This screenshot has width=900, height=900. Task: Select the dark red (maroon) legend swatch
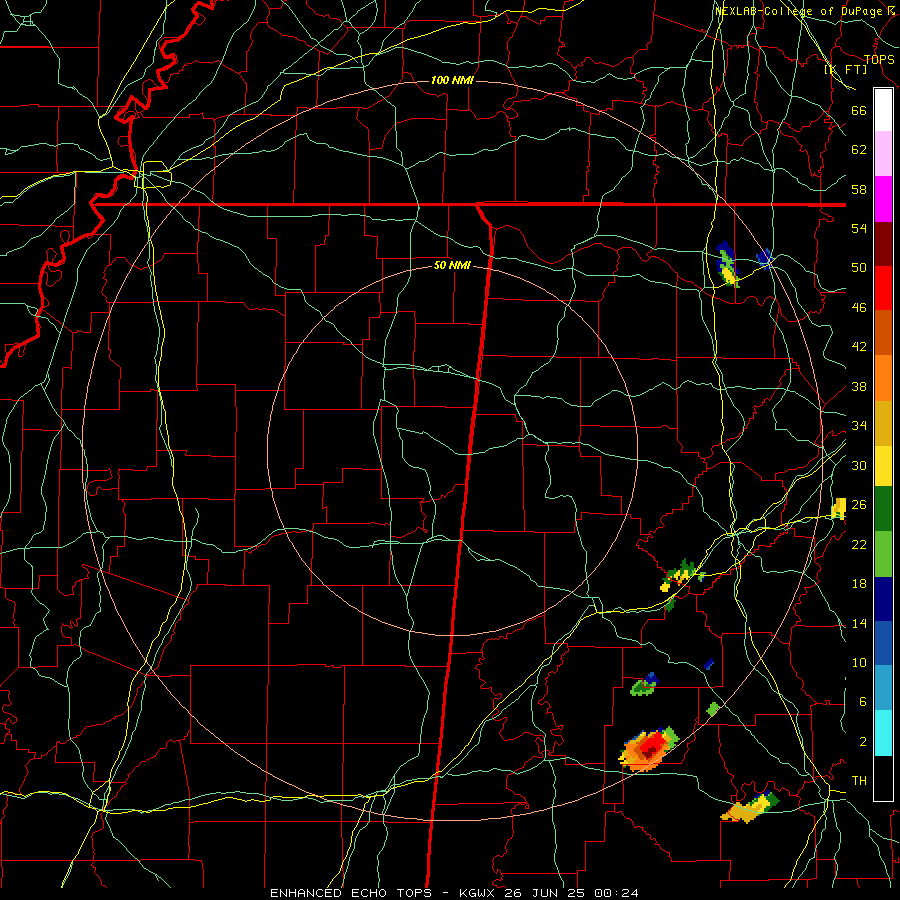coord(883,244)
